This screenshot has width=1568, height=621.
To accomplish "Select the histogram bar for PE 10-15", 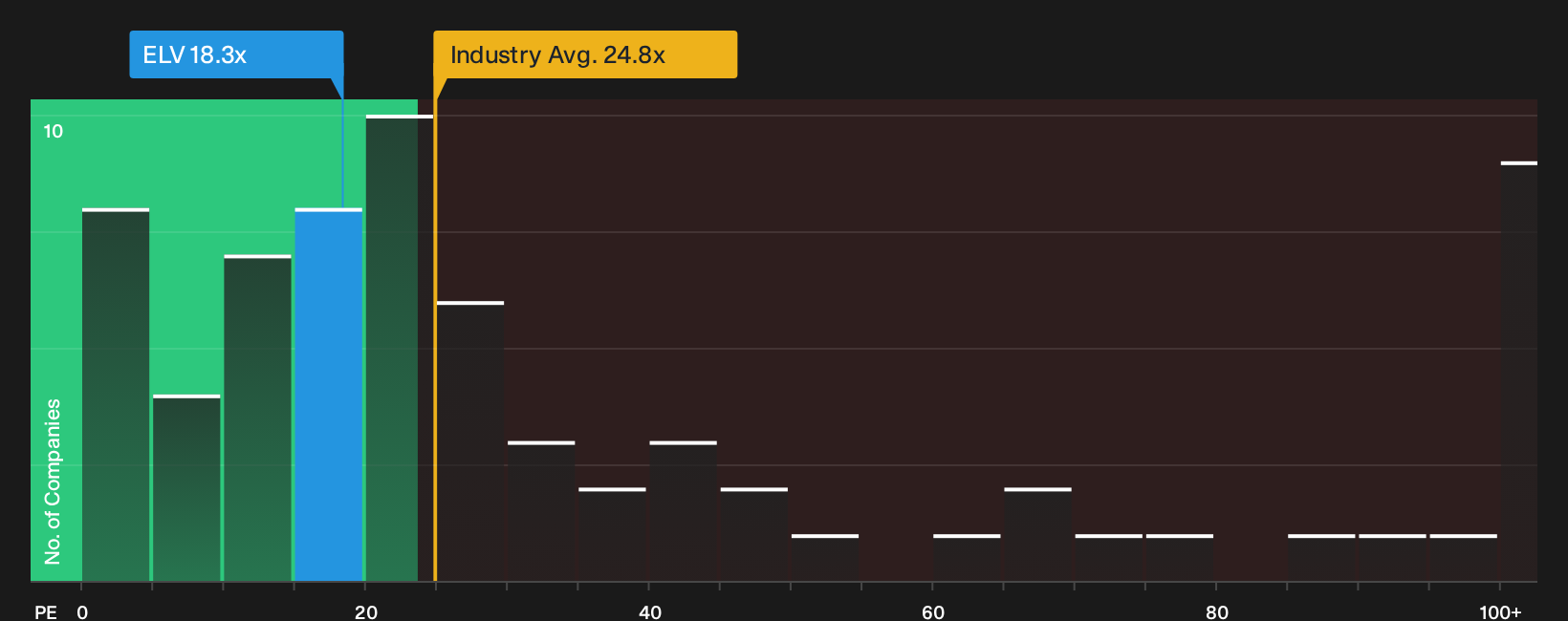I will pos(257,418).
